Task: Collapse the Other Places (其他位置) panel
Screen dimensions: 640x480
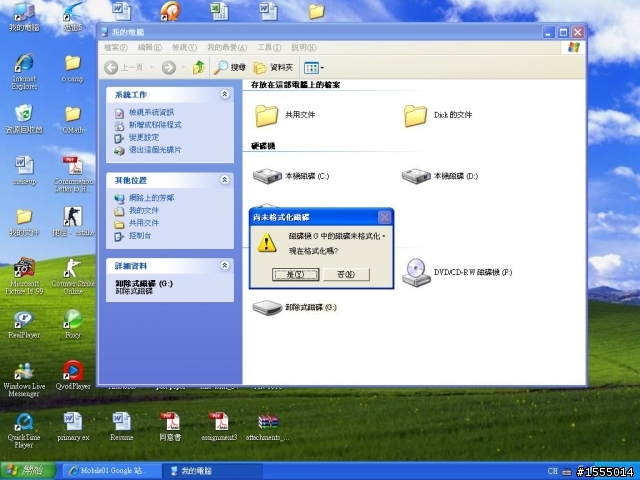Action: coord(224,180)
